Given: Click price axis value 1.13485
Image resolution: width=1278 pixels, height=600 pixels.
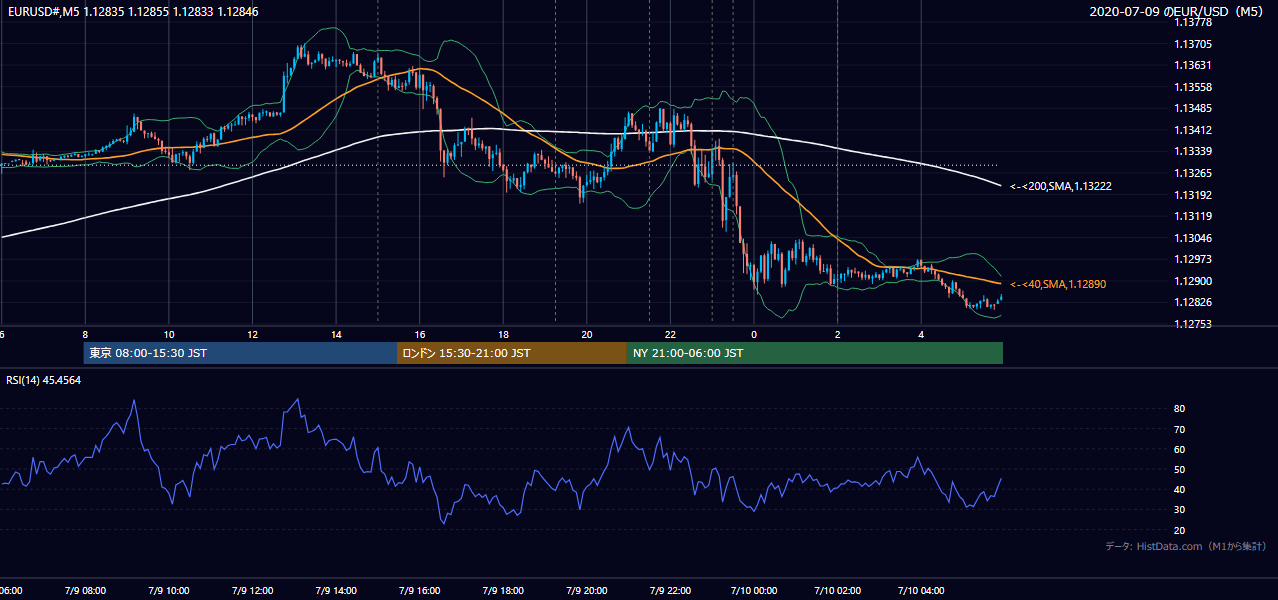Looking at the screenshot, I should 1193,108.
